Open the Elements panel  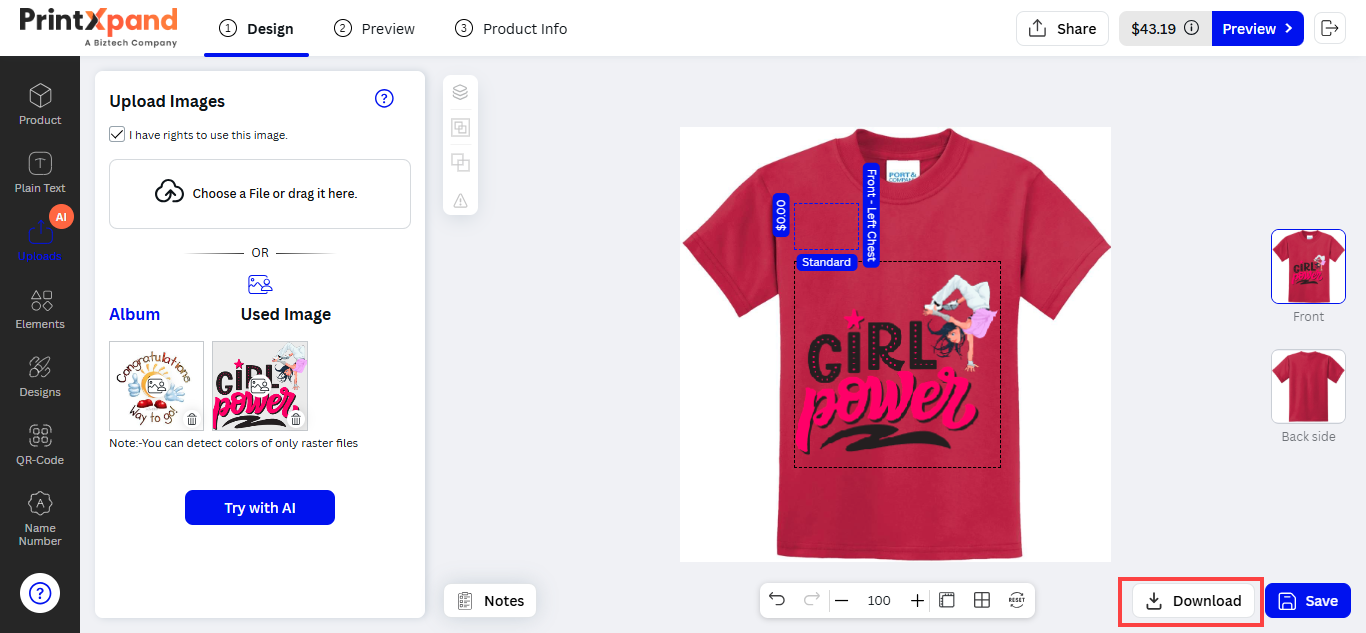tap(40, 309)
